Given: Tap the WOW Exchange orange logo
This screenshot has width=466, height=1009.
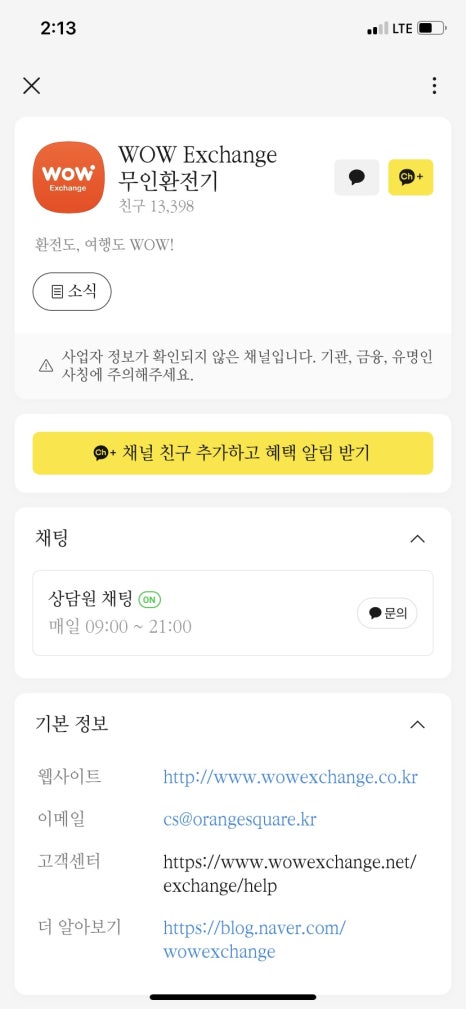Looking at the screenshot, I should (68, 177).
